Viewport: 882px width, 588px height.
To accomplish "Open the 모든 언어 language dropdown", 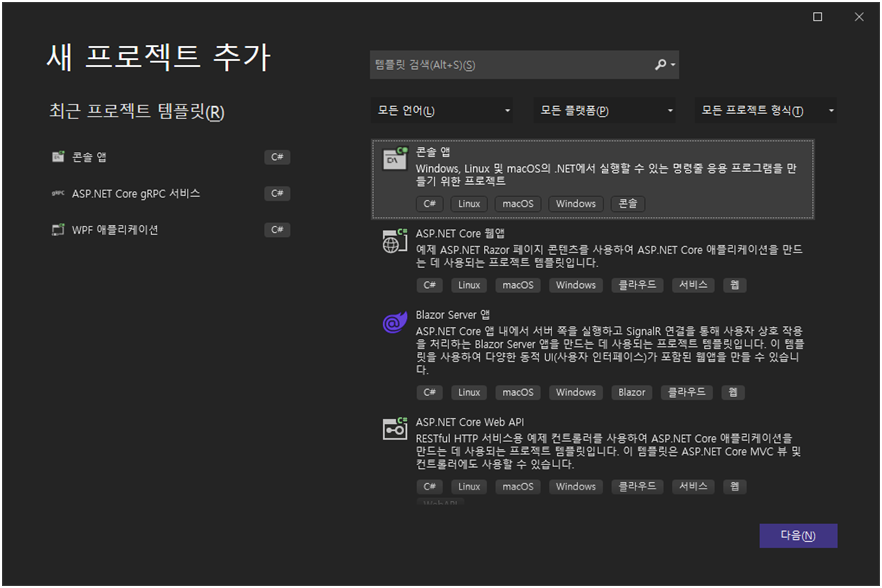I will click(442, 110).
